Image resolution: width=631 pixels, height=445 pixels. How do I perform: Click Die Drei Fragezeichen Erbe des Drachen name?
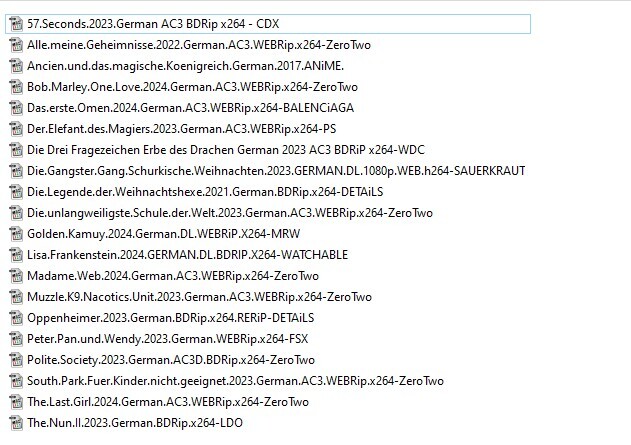(226, 150)
